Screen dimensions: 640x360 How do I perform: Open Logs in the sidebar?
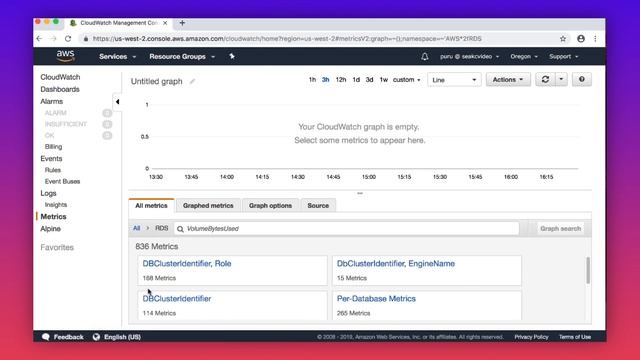(x=48, y=193)
